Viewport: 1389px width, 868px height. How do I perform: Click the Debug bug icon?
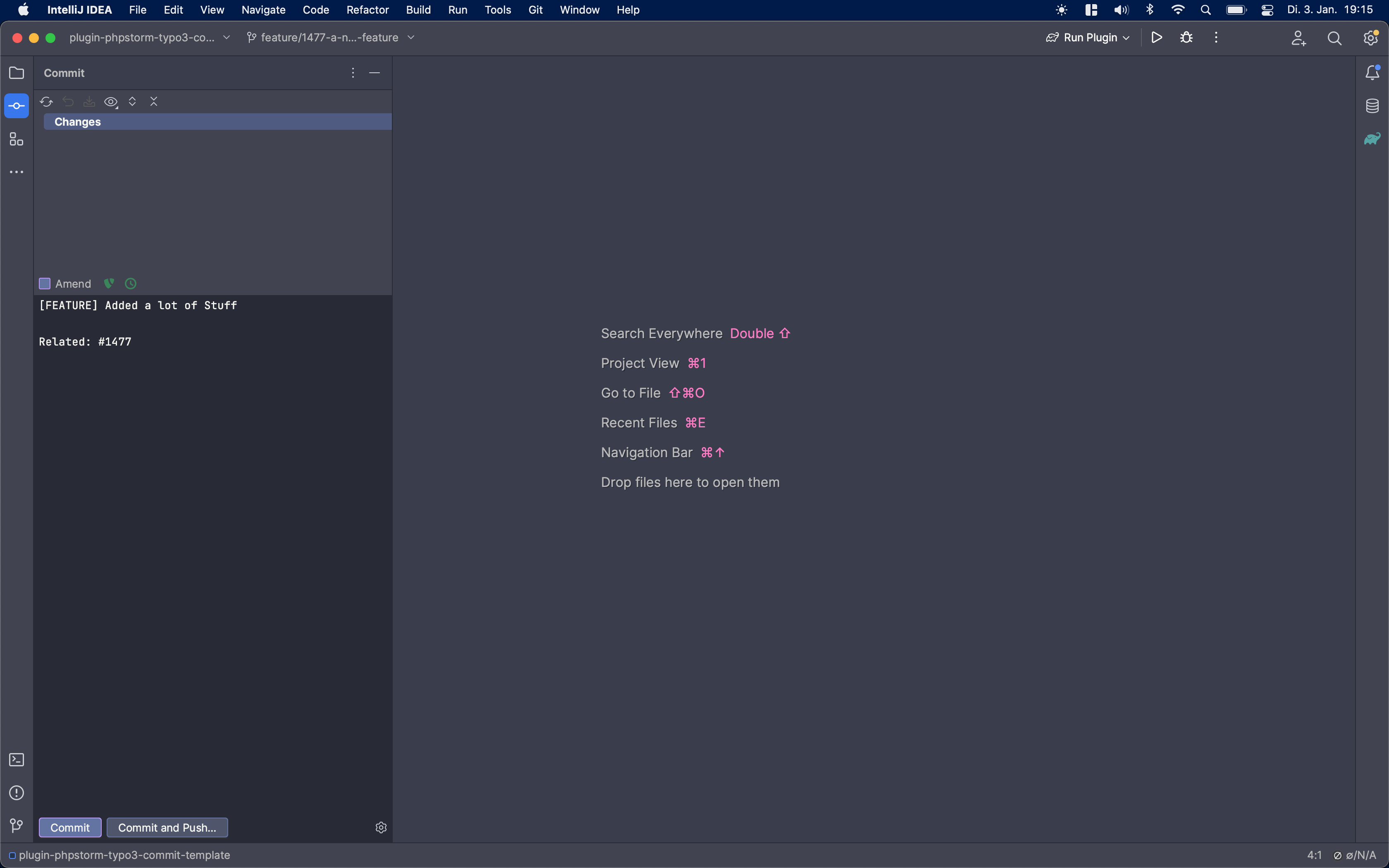pos(1186,38)
